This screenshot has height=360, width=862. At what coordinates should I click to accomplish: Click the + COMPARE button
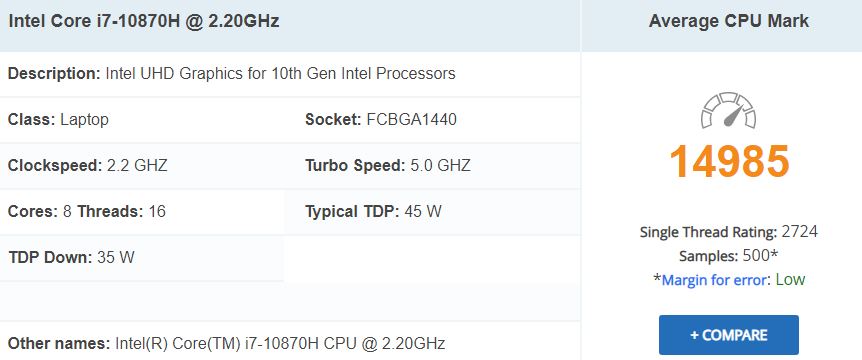(x=728, y=335)
